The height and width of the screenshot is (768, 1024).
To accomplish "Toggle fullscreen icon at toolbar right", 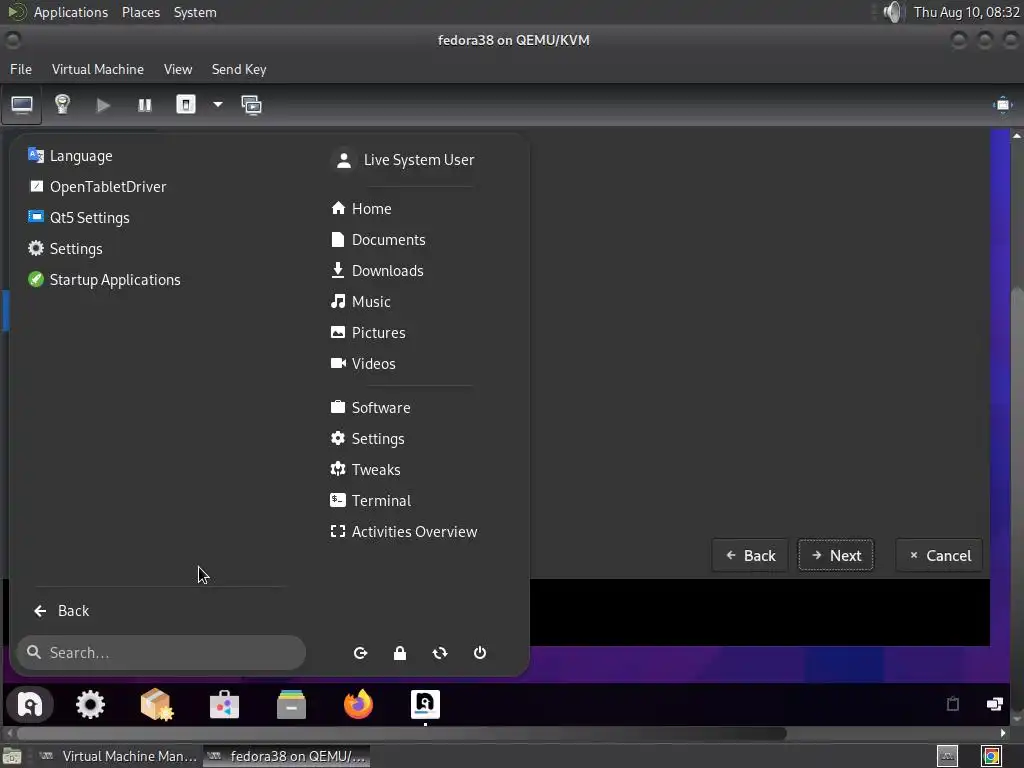I will tap(1002, 105).
